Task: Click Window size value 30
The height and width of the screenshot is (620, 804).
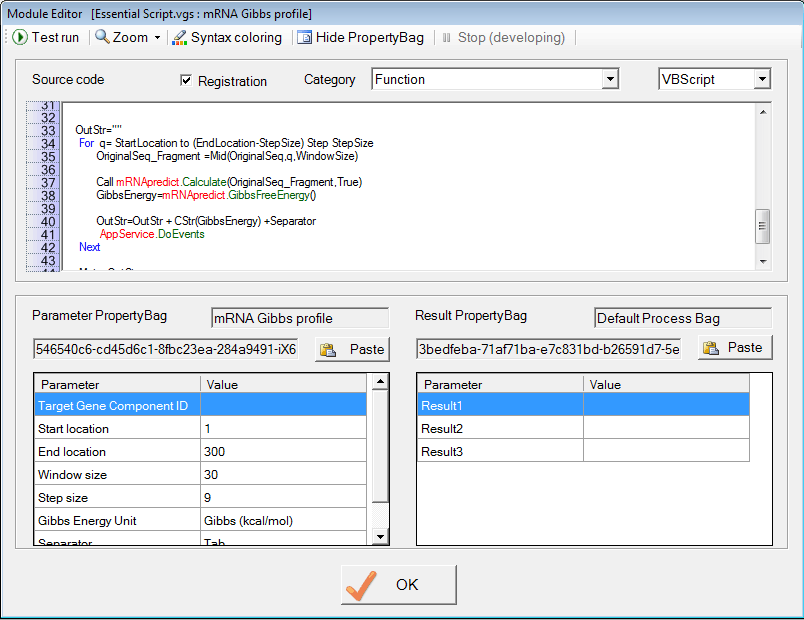Action: (284, 474)
